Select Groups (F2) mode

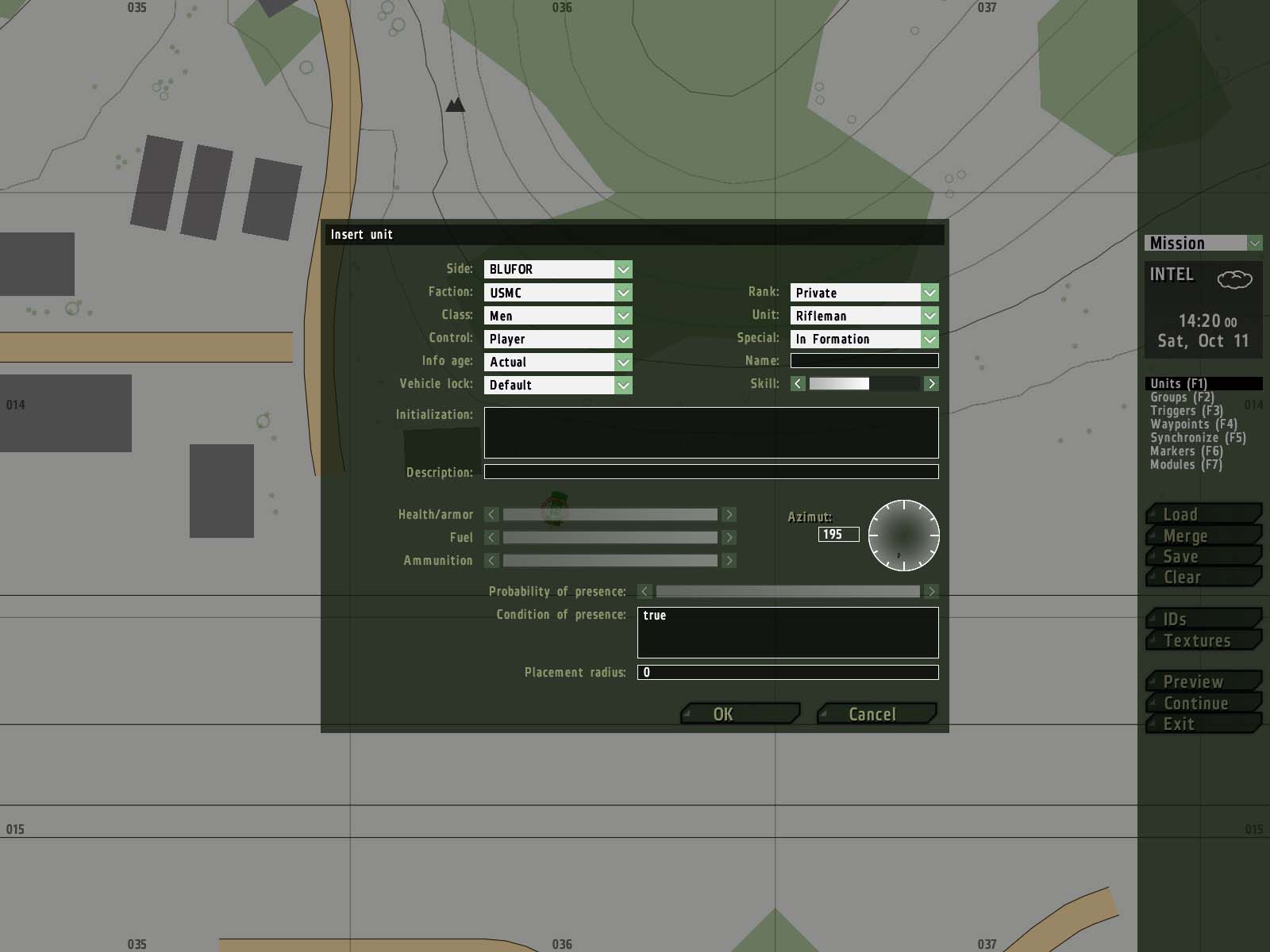tap(1182, 397)
